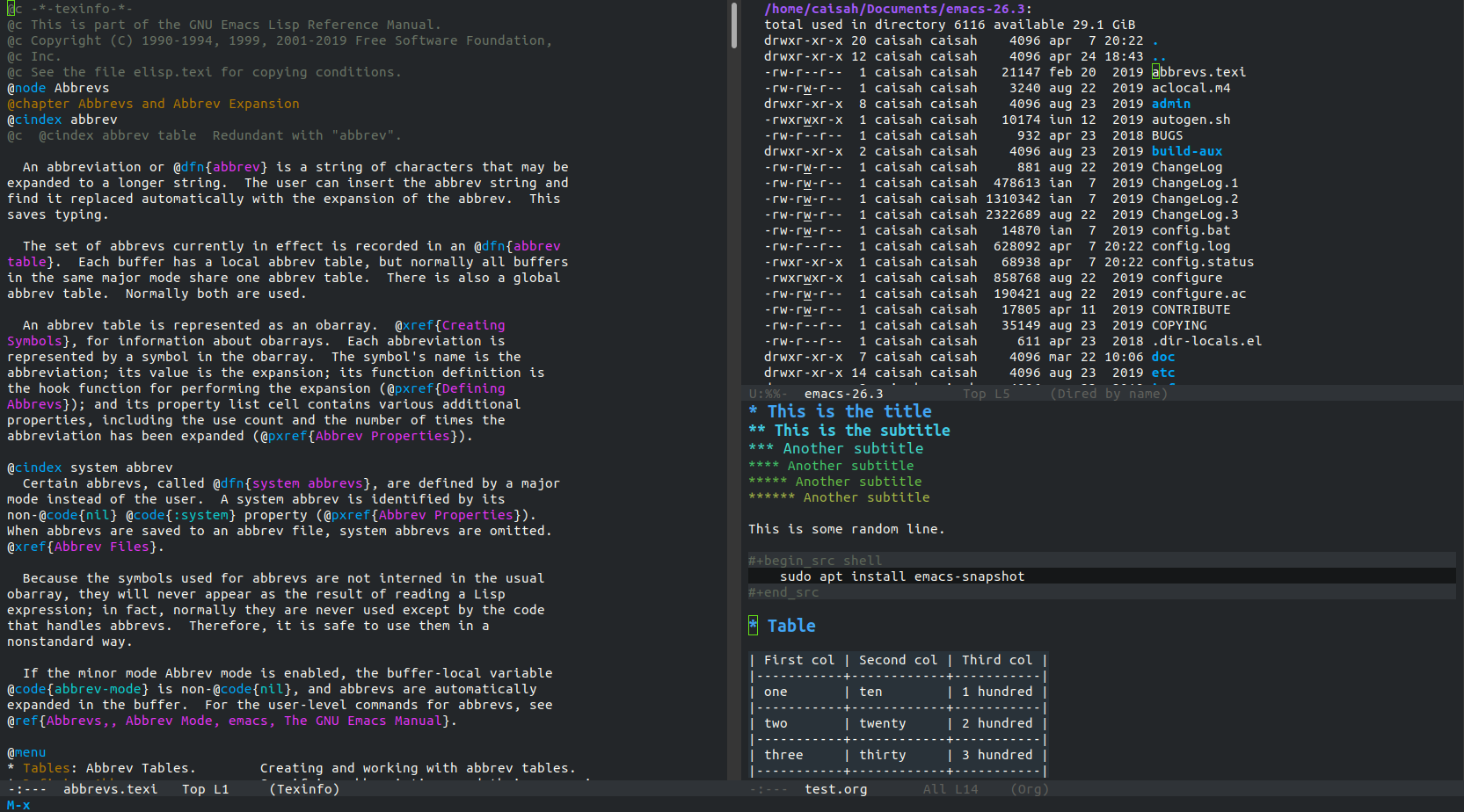Select configure.ac file entry
1464x812 pixels.
coord(1198,294)
